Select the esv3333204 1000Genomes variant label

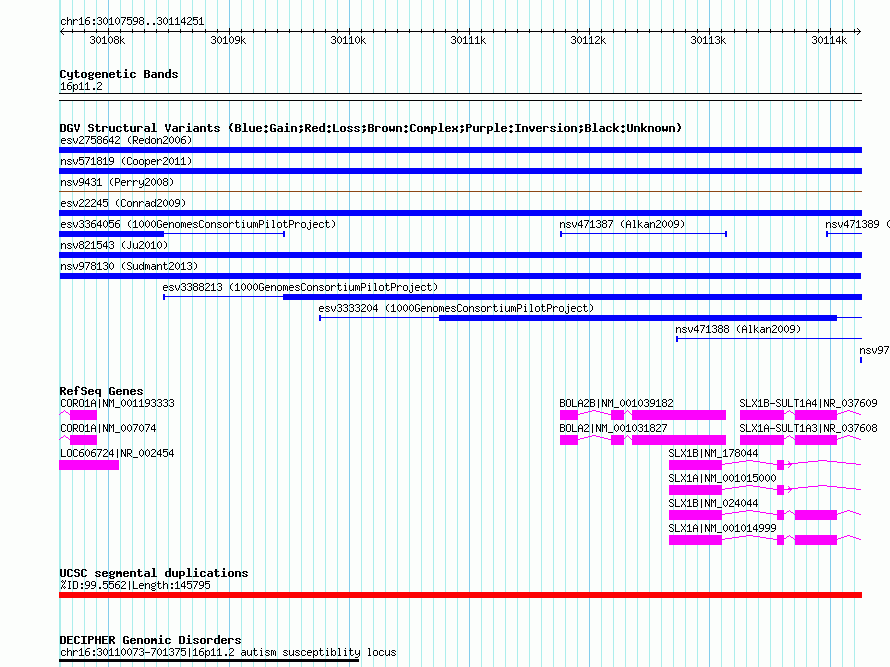pos(456,308)
